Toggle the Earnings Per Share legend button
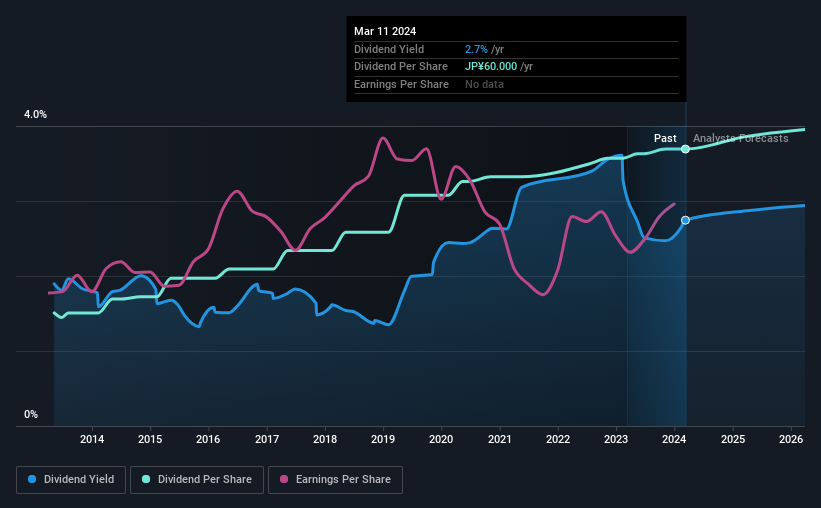Screen dimensions: 821x508 point(335,480)
